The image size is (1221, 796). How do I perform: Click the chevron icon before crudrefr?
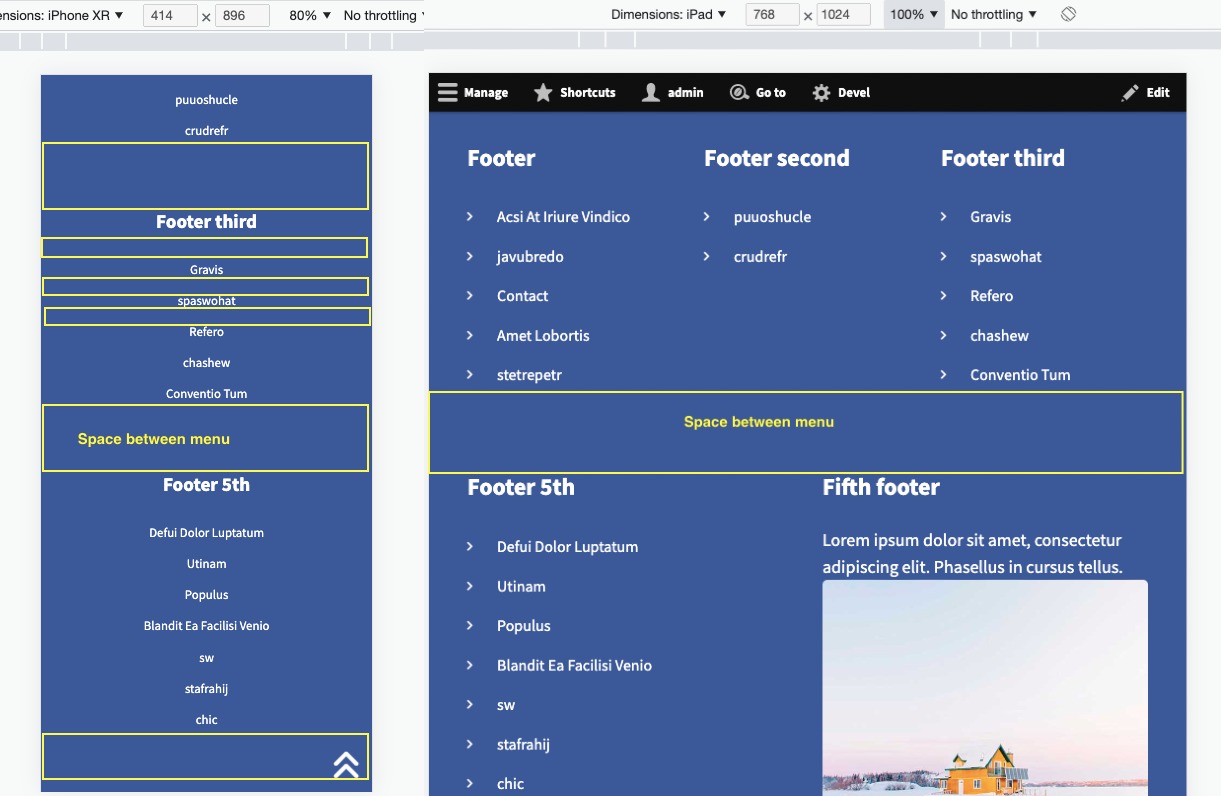point(707,257)
